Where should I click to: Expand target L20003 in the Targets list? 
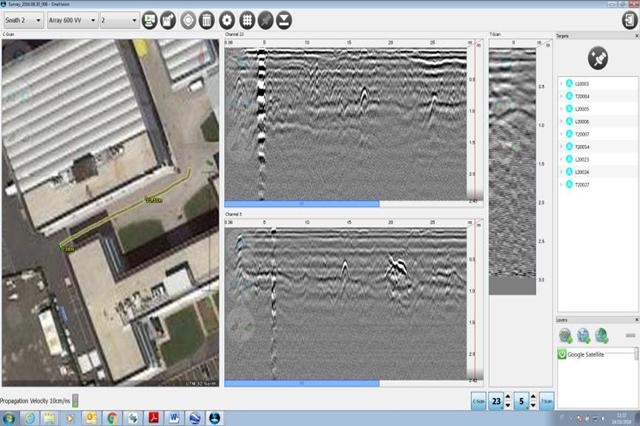pos(561,83)
